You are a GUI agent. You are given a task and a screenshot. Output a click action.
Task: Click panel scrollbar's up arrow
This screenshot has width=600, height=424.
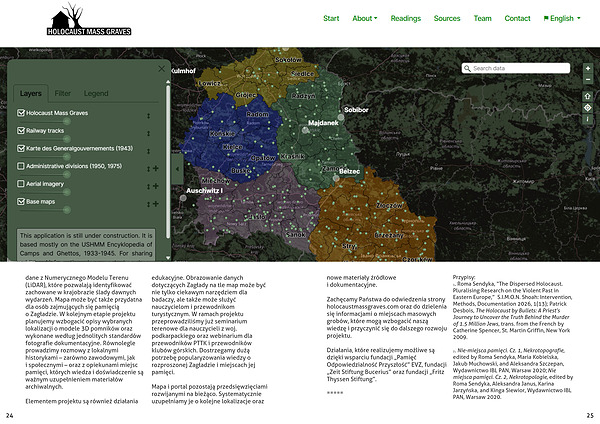click(168, 82)
